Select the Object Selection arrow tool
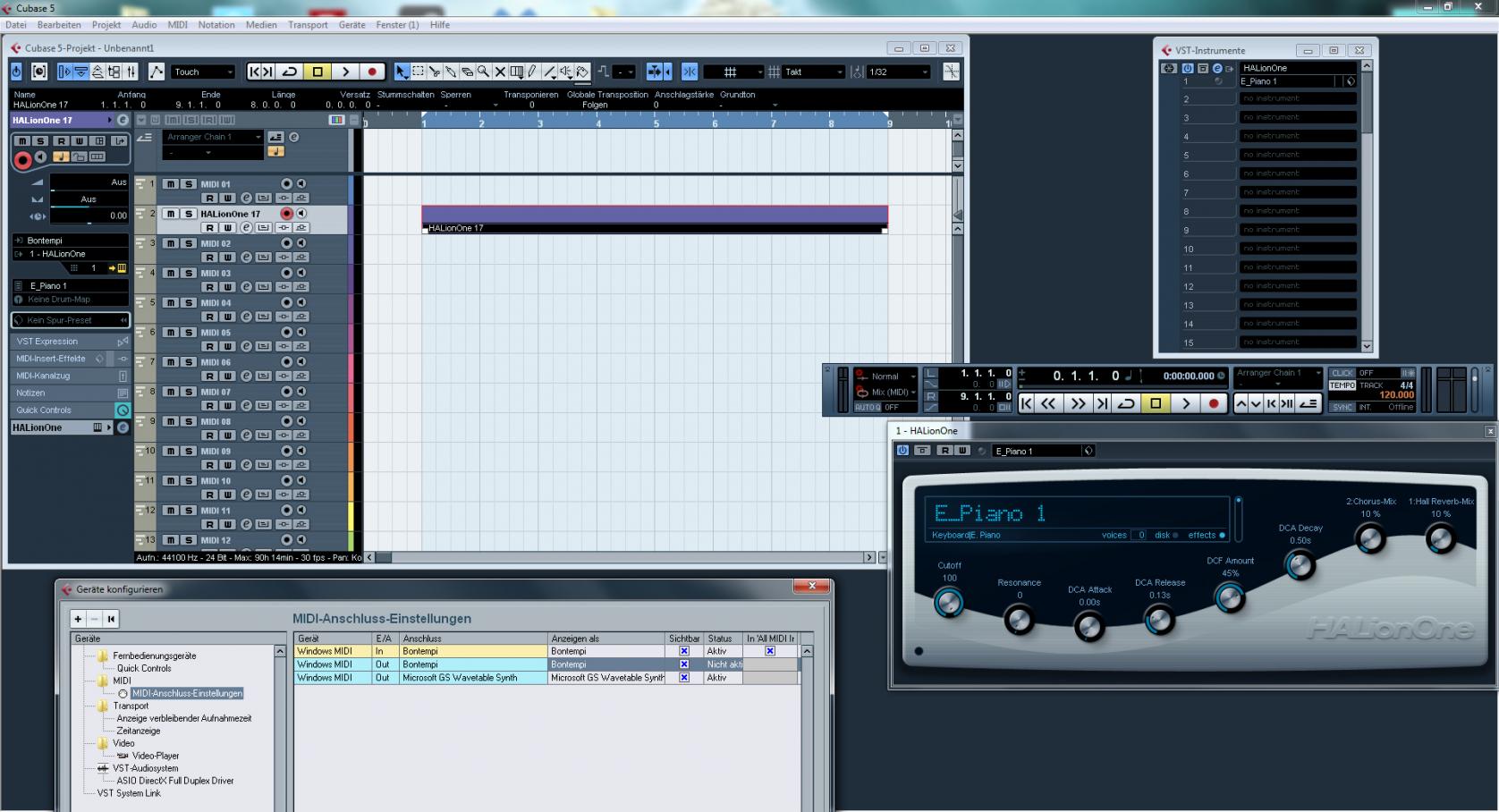The image size is (1499, 812). pyautogui.click(x=402, y=72)
